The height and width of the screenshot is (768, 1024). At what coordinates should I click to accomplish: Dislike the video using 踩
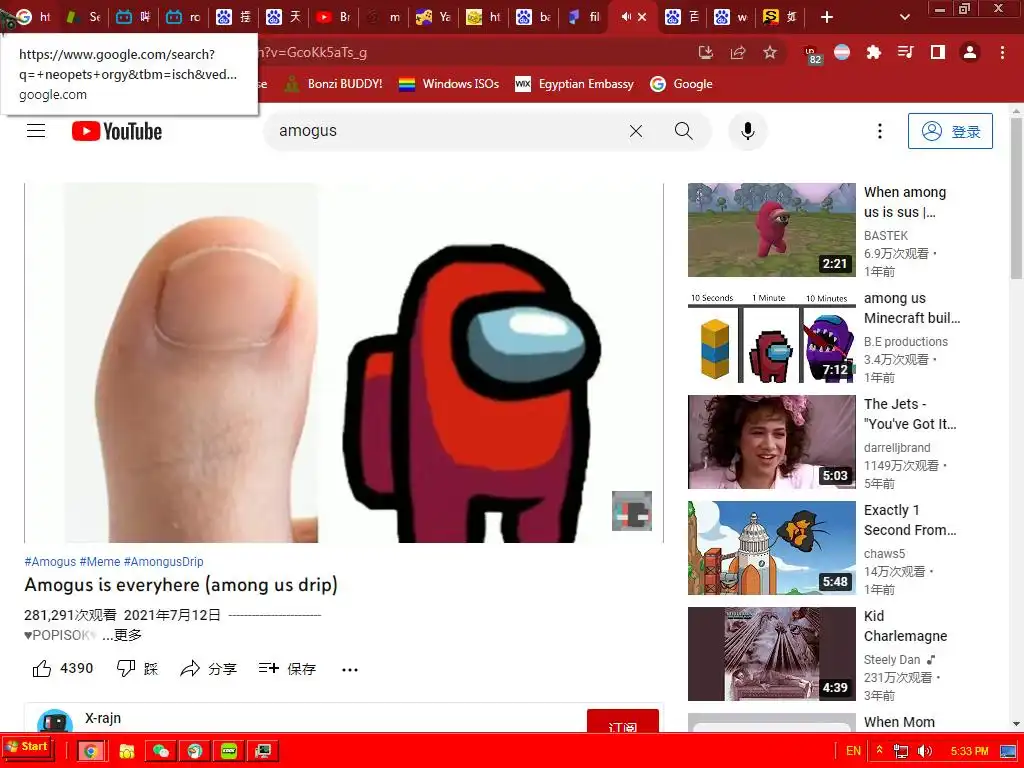[x=137, y=669]
